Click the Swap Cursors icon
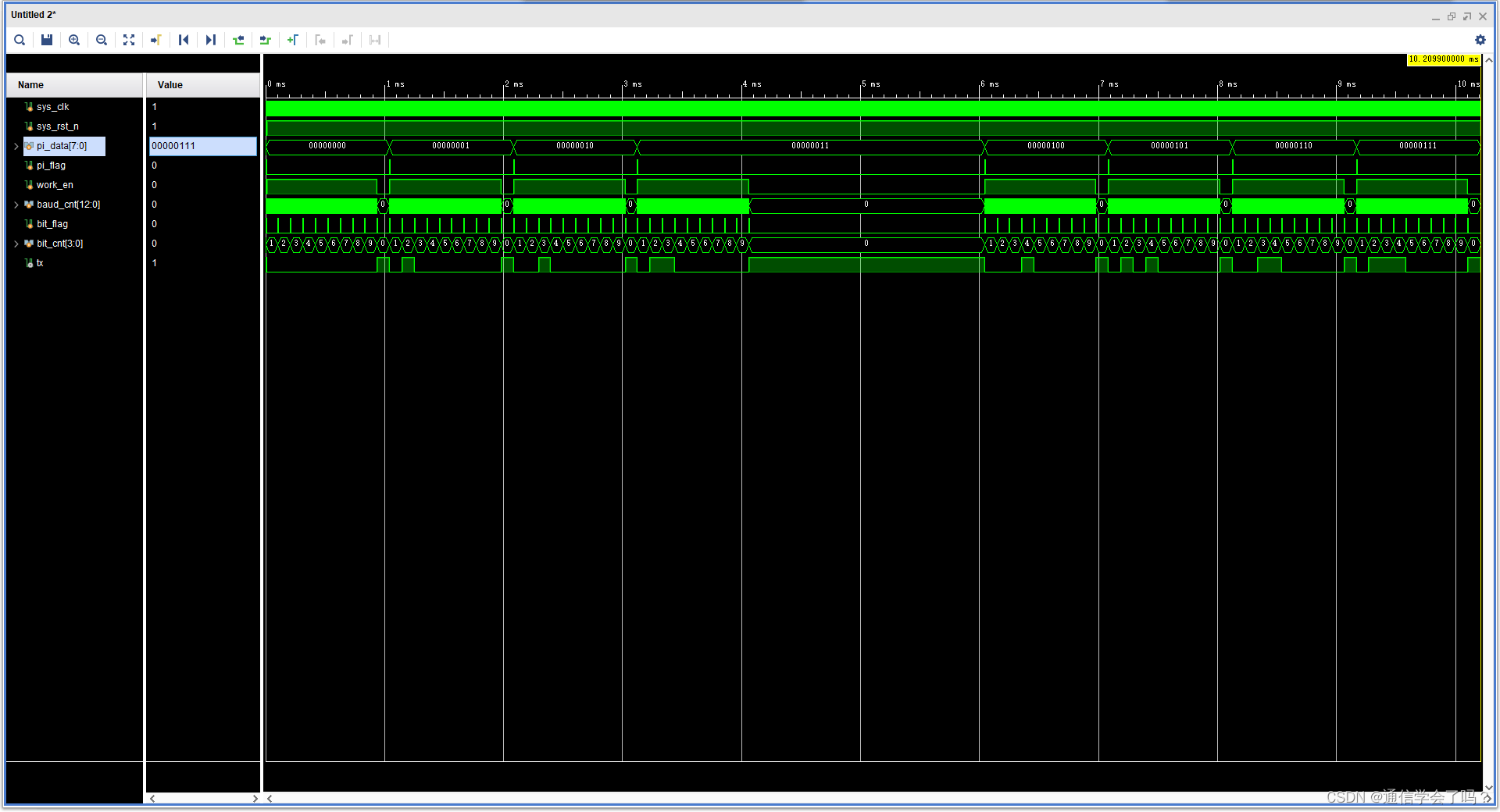 (x=375, y=40)
